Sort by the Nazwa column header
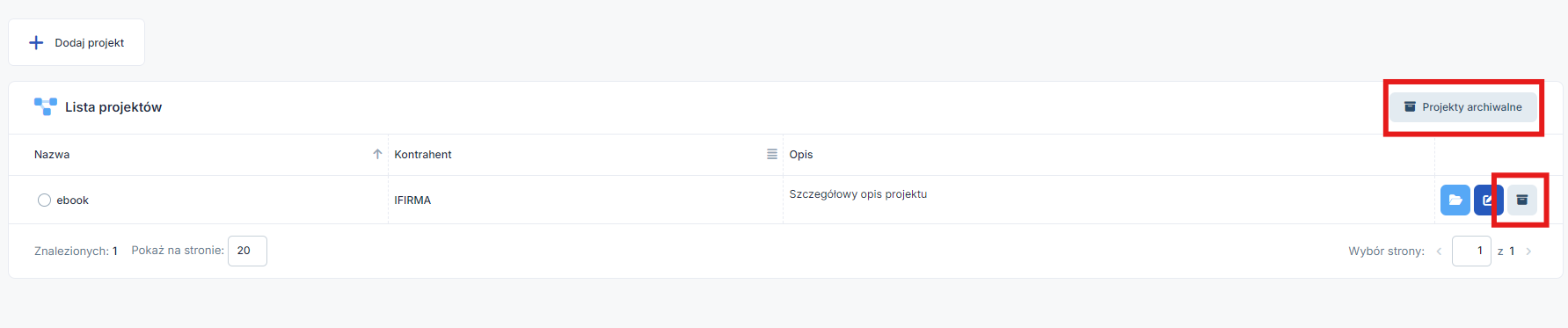Screen dimensions: 1568x328 click(x=52, y=155)
